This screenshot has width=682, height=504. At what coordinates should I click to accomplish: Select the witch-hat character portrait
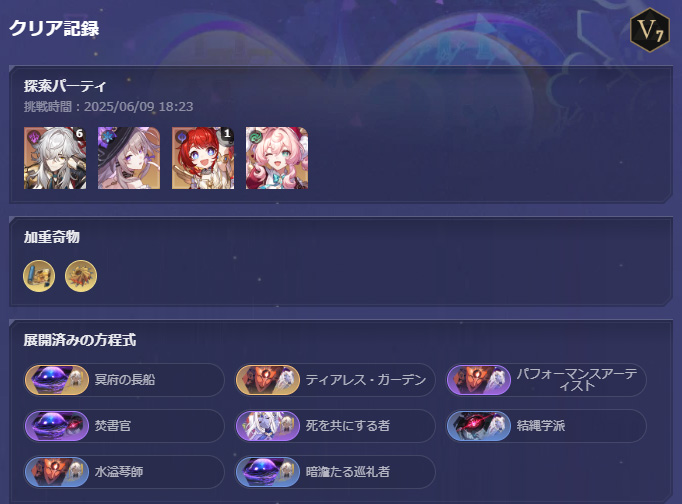point(129,158)
